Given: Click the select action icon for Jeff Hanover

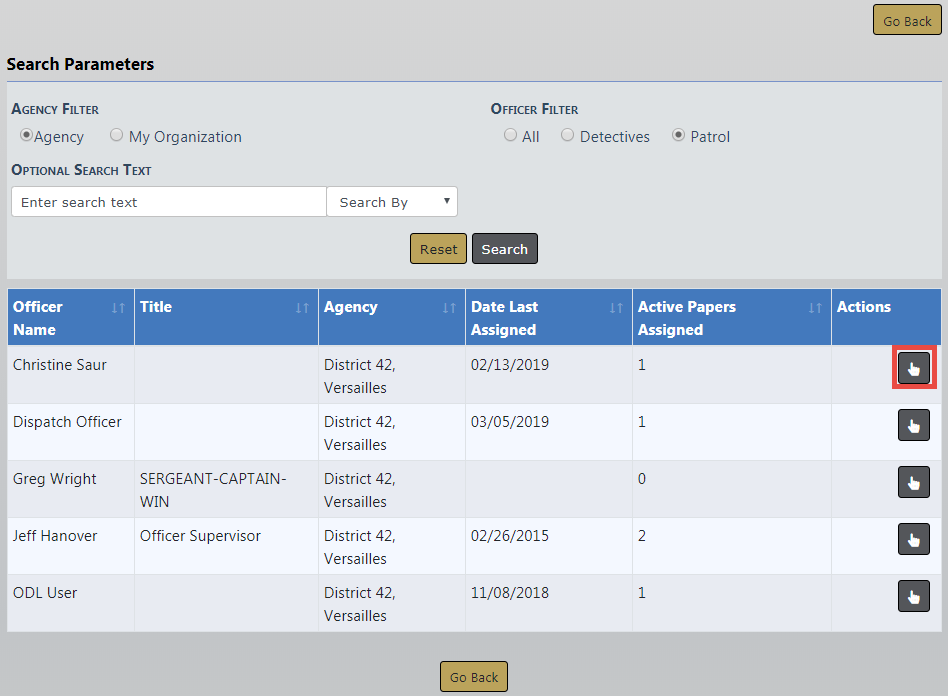Looking at the screenshot, I should coord(913,539).
